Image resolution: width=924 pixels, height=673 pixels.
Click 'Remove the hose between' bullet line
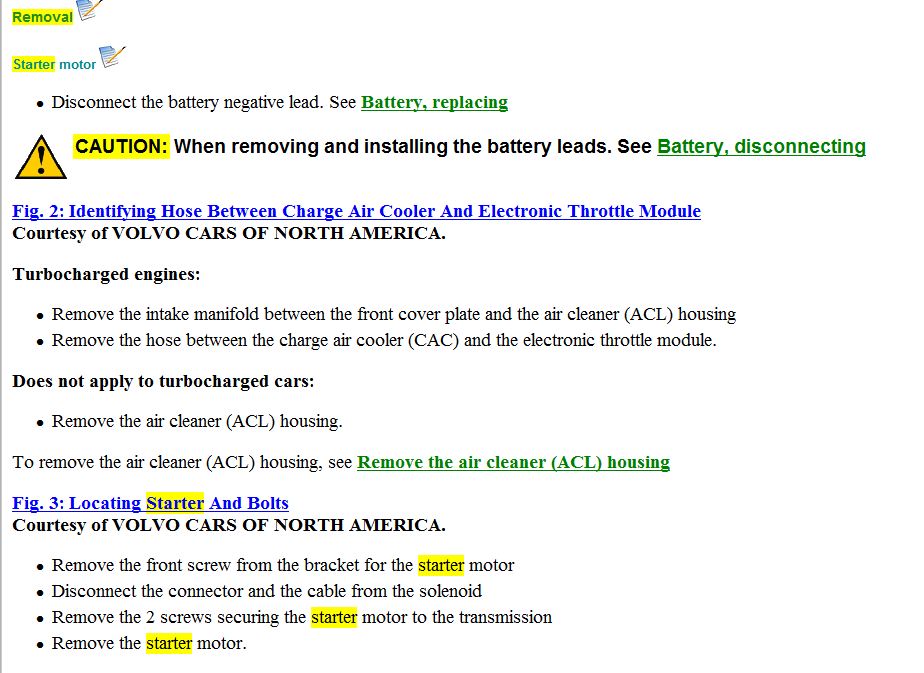(384, 340)
